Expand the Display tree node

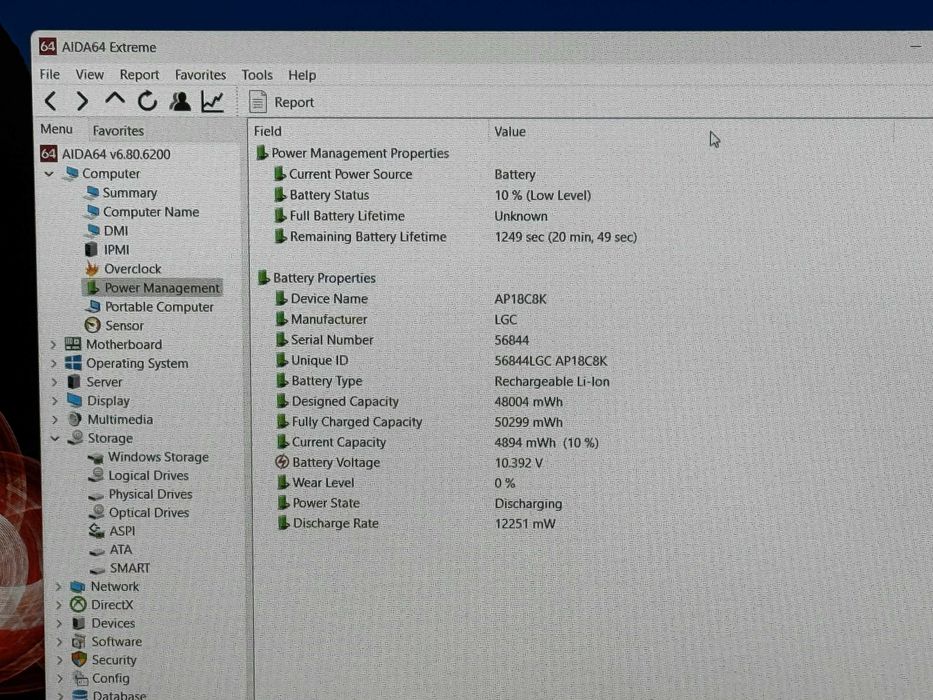click(x=55, y=401)
